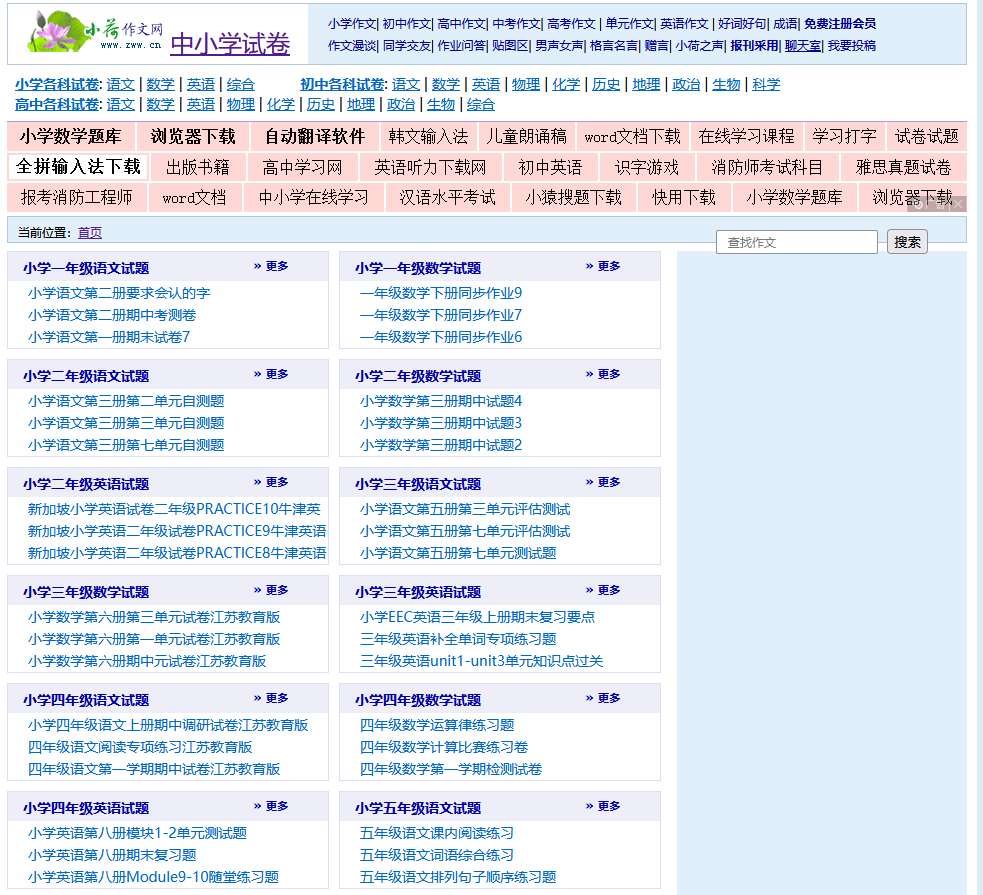Click the 查找作文 search input field
Screen dimensions: 983x895
point(796,242)
